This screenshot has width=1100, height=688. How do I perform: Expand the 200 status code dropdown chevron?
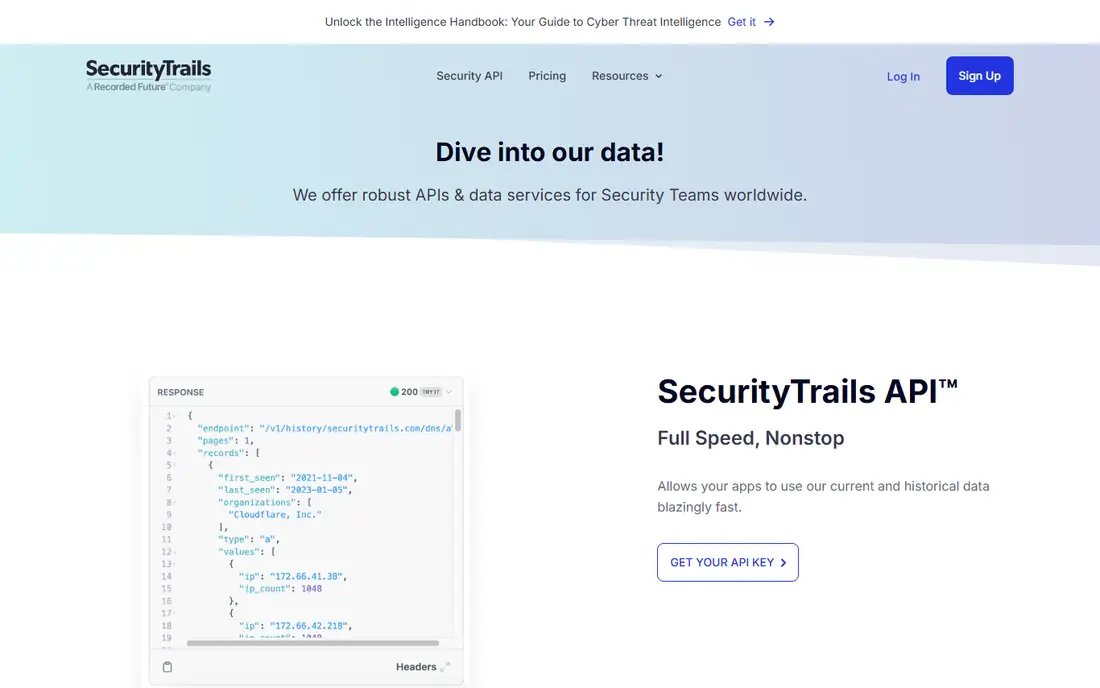pyautogui.click(x=449, y=392)
